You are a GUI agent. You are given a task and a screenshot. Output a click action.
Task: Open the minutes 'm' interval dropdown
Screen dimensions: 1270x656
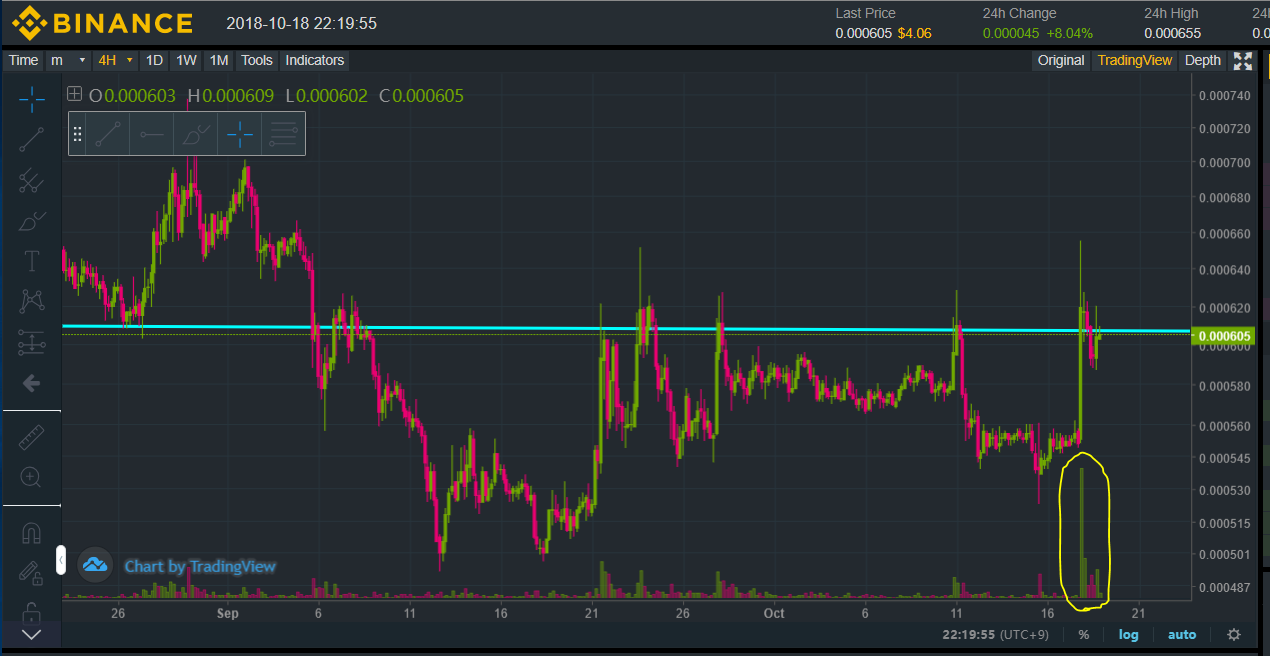(x=68, y=61)
